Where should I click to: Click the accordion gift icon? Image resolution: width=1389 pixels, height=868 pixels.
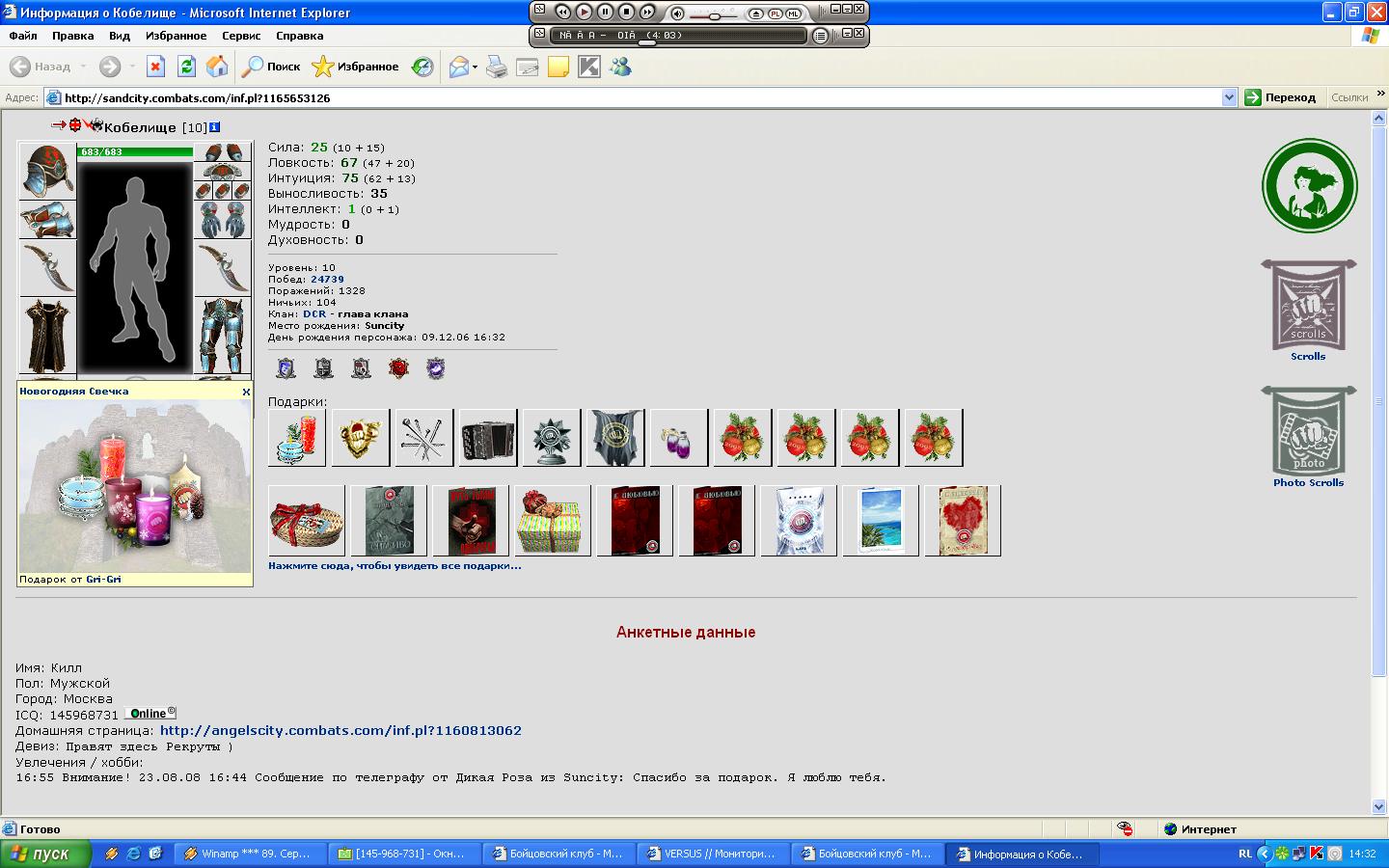pos(488,437)
